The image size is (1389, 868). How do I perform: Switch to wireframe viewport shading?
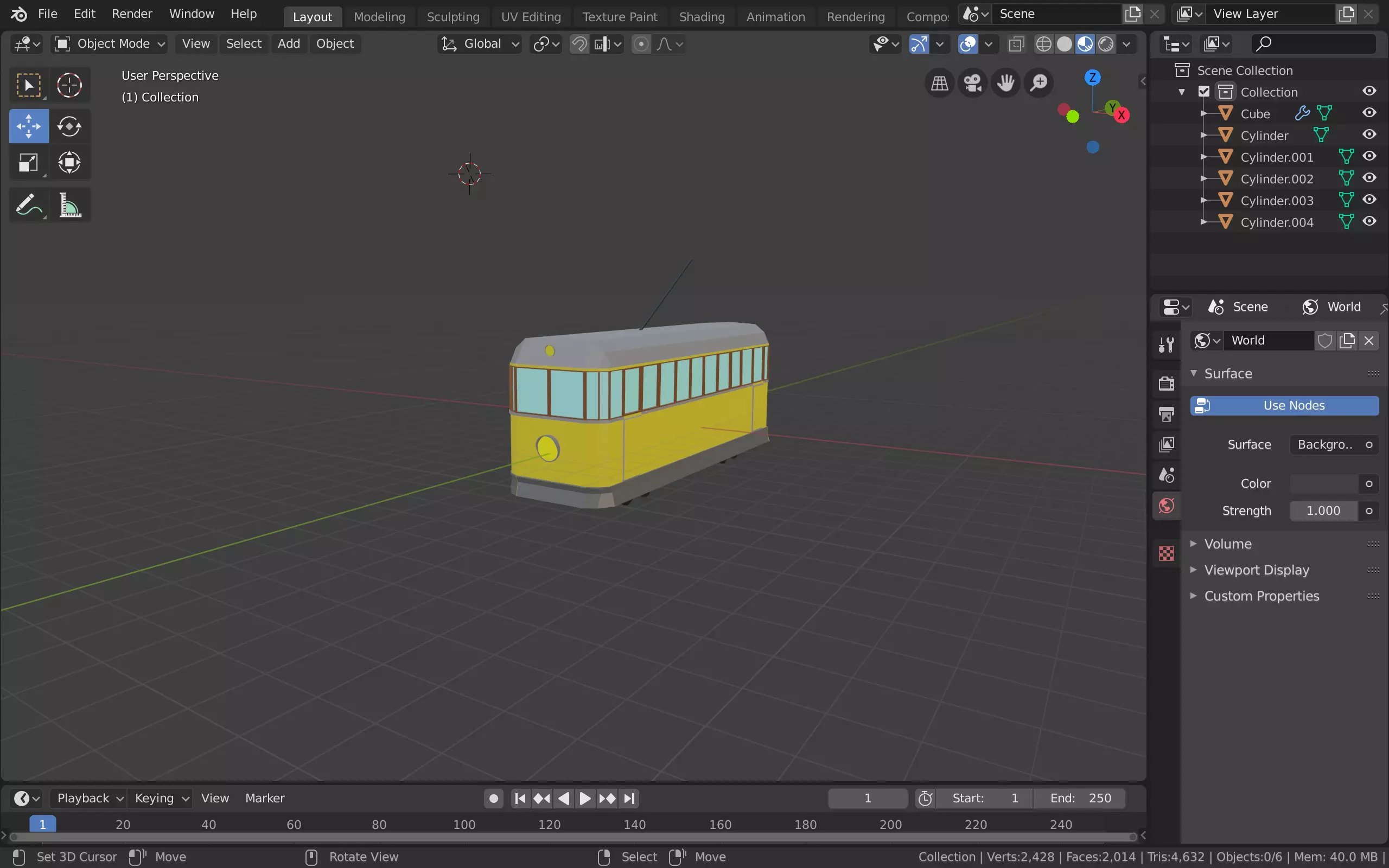(x=1043, y=44)
